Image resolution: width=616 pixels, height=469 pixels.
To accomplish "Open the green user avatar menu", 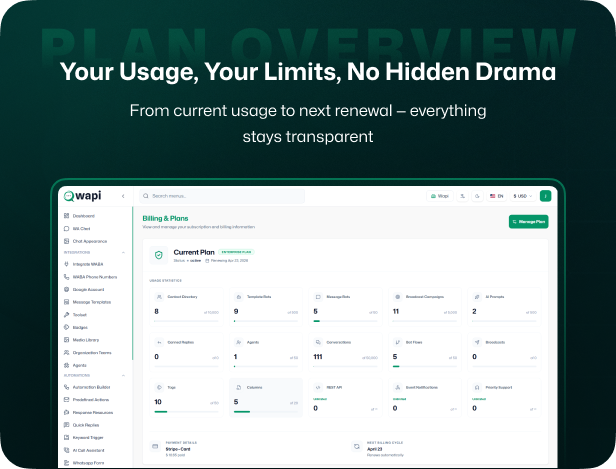I will (x=545, y=196).
